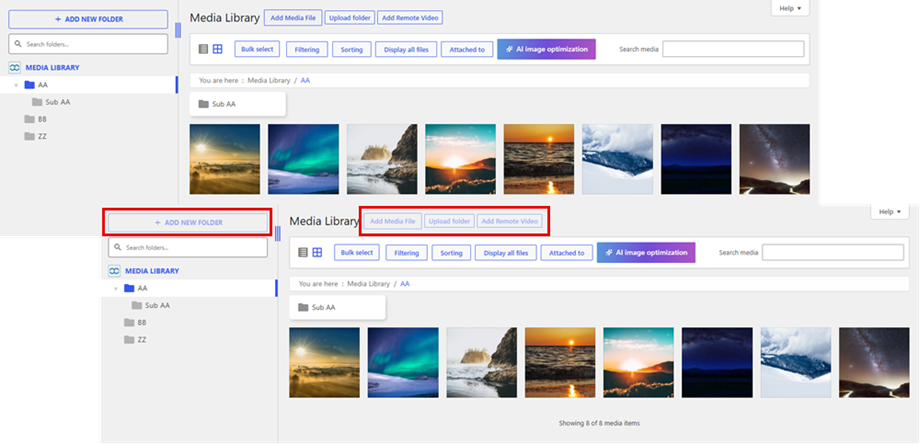The width and height of the screenshot is (920, 444).
Task: Click AA breadcrumb link in bottom screenshot
Action: [405, 284]
